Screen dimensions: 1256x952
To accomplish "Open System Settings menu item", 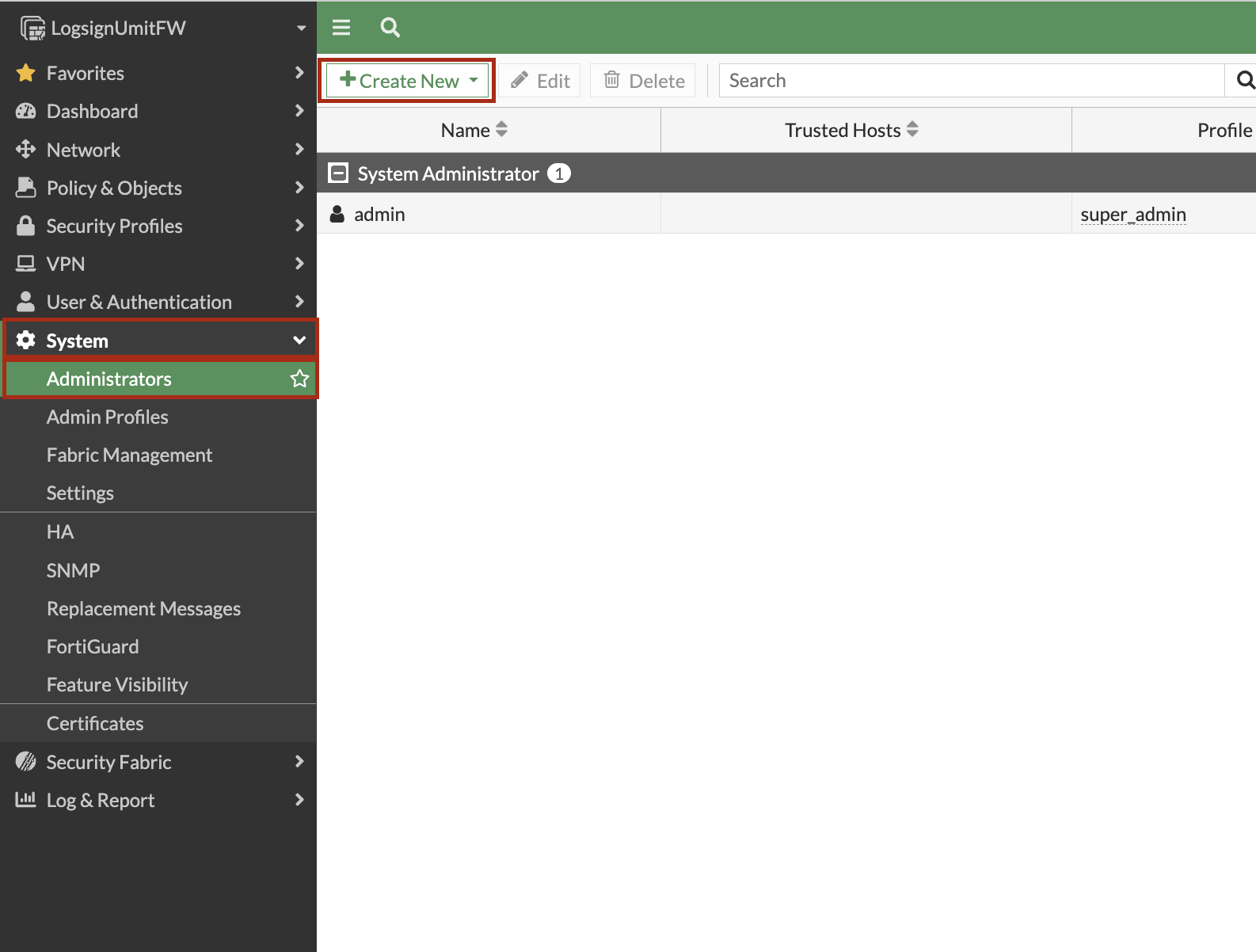I will tap(158, 493).
